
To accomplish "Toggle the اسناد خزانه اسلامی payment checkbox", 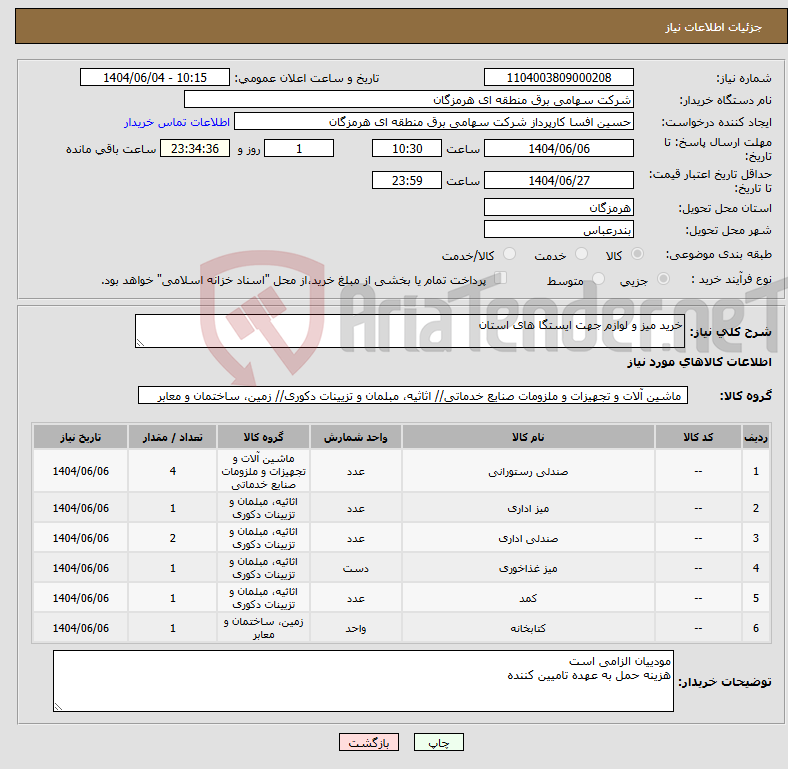I will pos(501,278).
